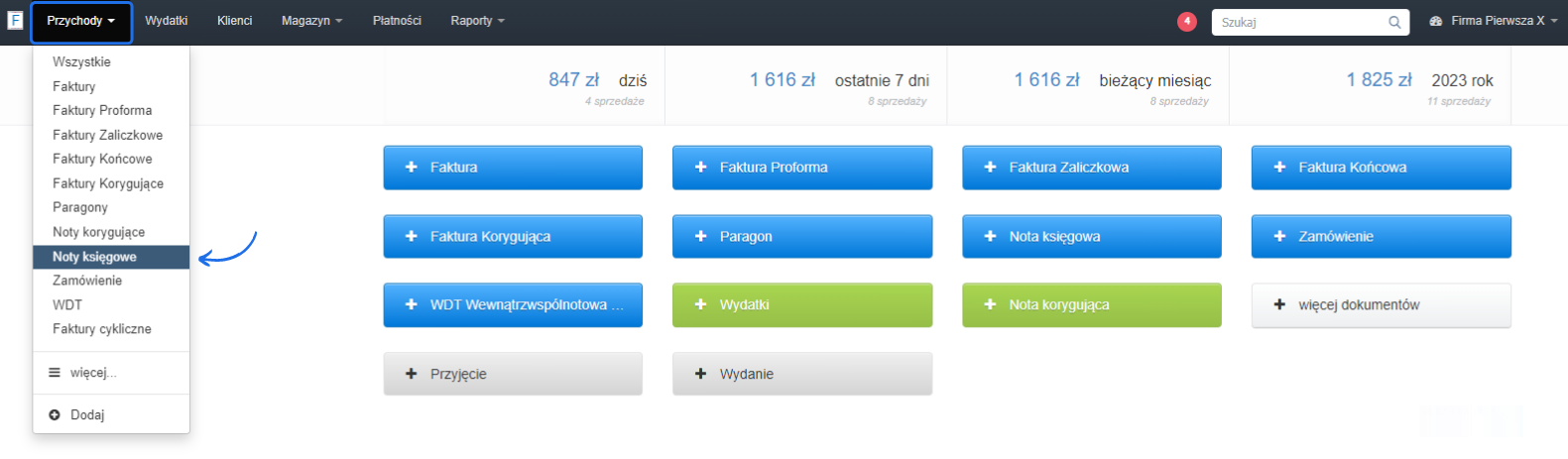
Task: Click the F logo icon in top-left
Action: (15, 20)
